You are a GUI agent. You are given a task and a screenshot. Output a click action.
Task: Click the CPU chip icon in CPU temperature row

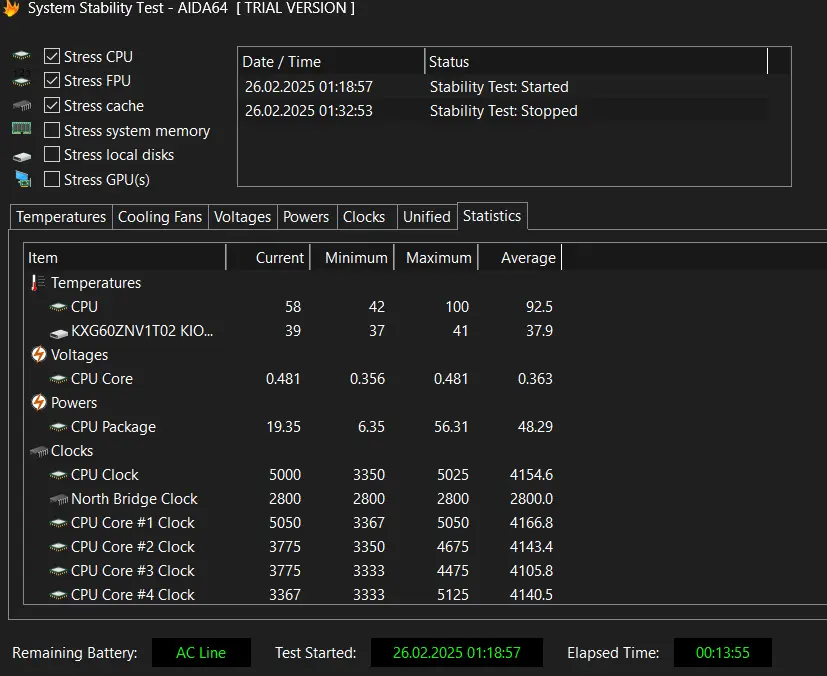click(x=58, y=307)
